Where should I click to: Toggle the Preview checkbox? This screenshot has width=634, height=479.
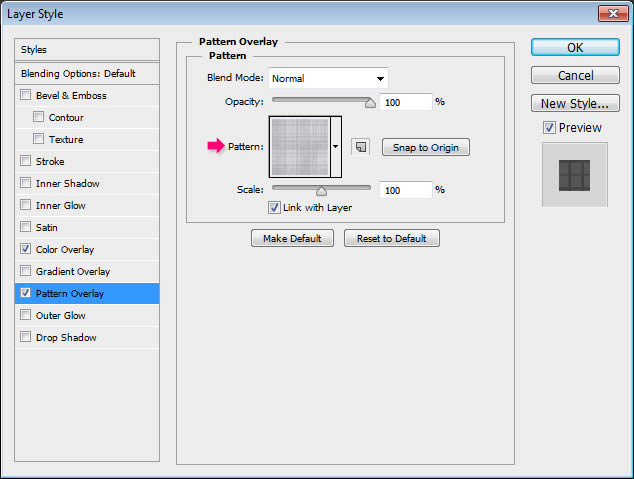click(x=549, y=128)
